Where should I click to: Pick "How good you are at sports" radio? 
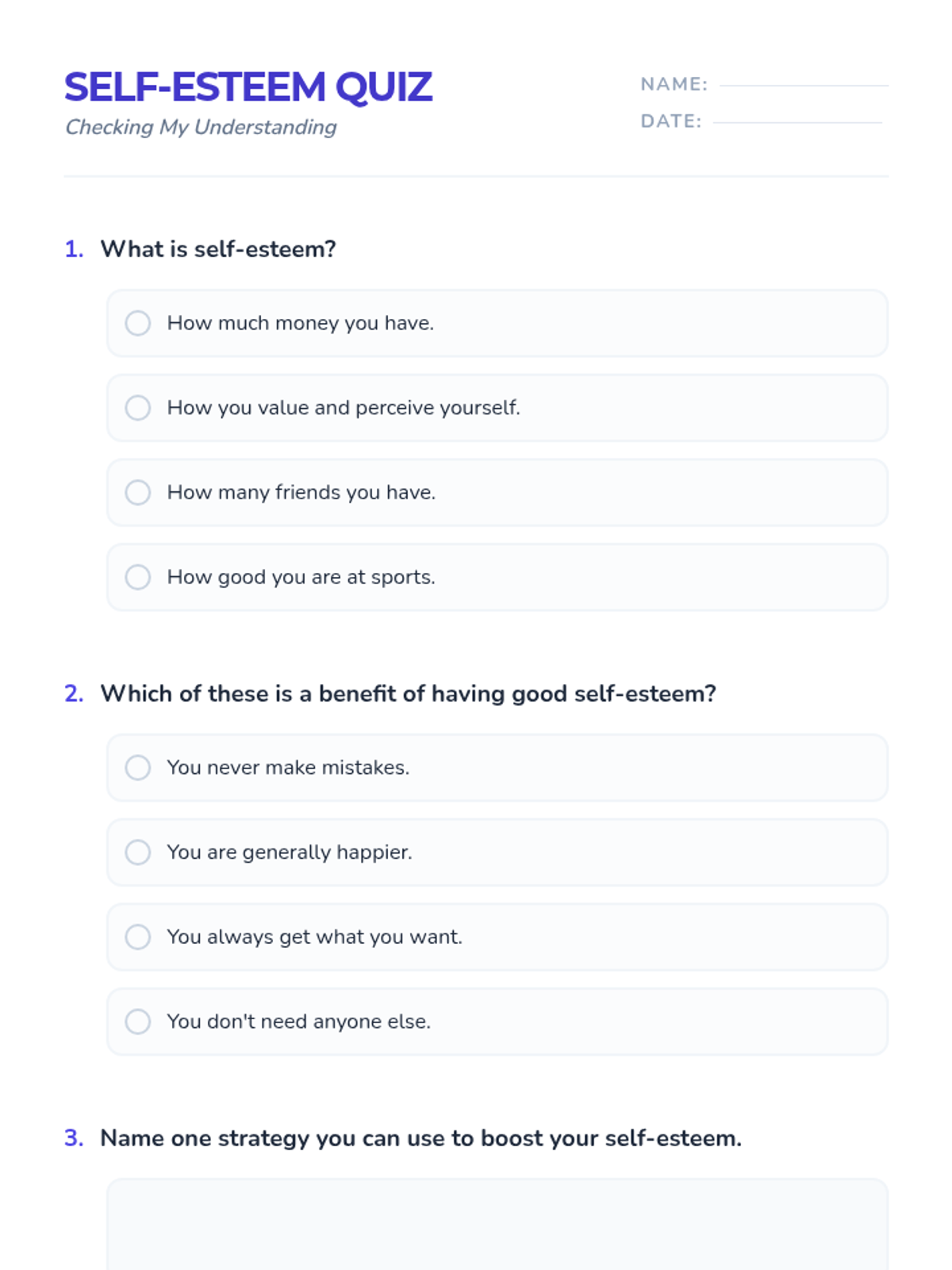tap(138, 577)
